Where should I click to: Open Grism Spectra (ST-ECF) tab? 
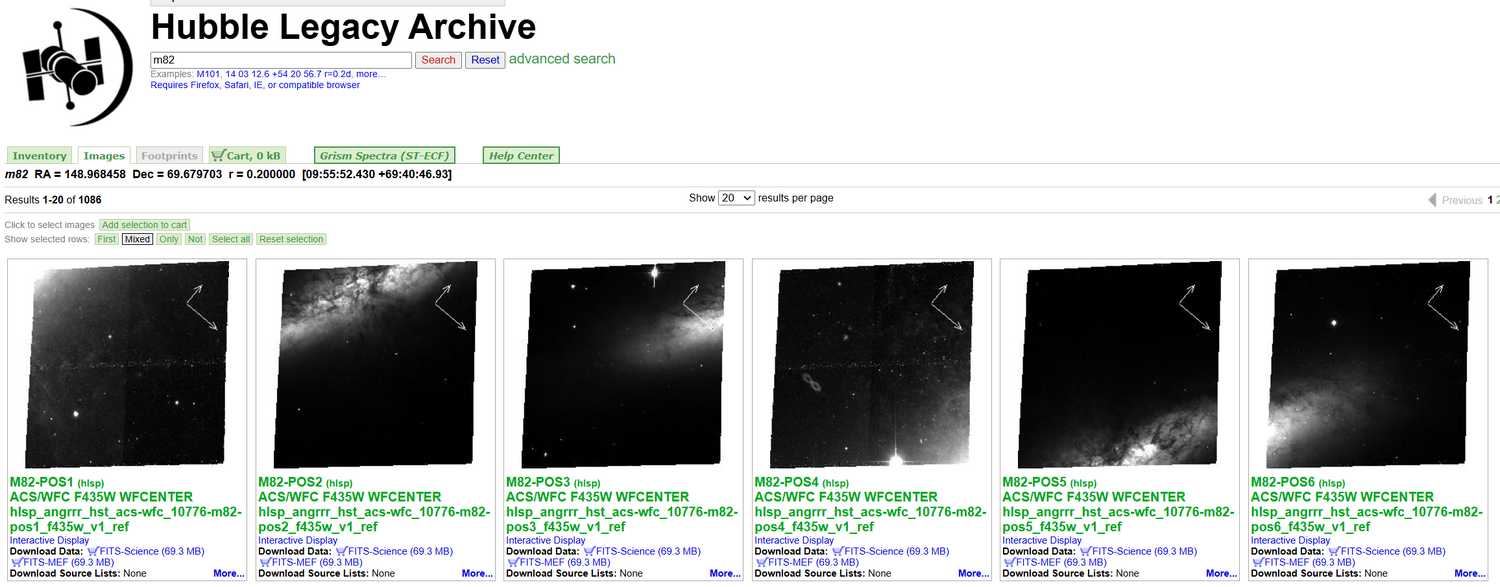pos(385,156)
